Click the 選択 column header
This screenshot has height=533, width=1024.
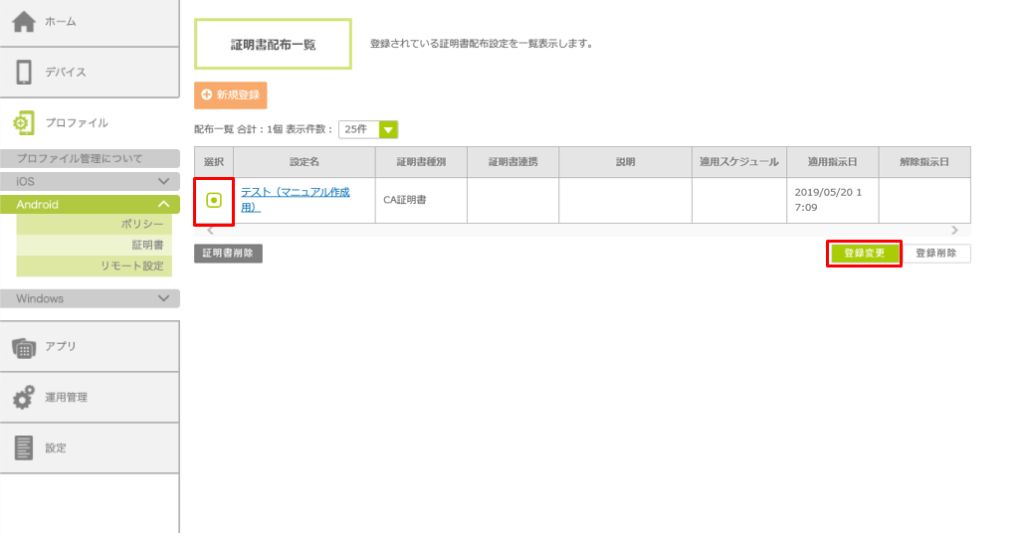click(x=214, y=162)
